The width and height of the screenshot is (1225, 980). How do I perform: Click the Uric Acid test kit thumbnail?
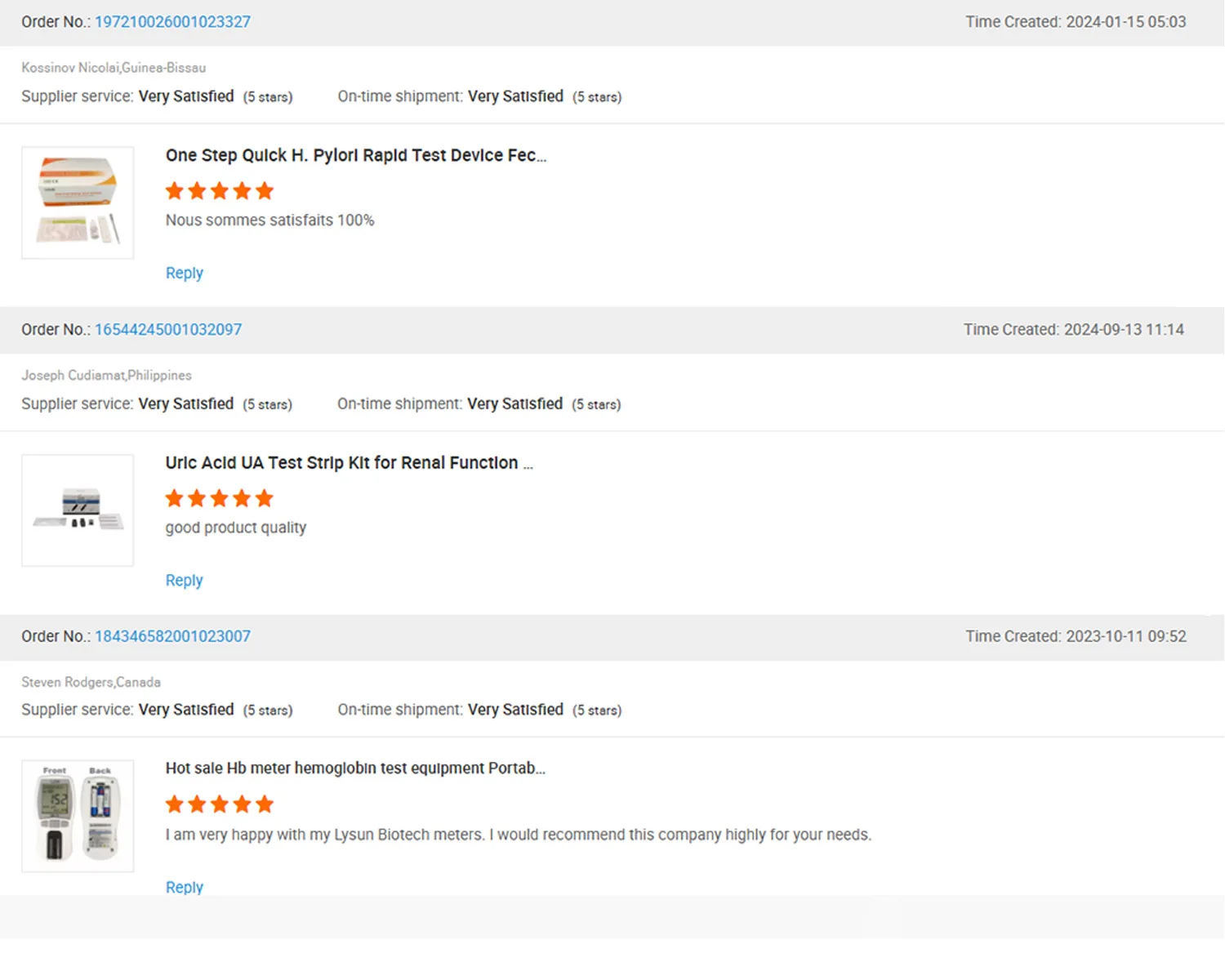[78, 510]
